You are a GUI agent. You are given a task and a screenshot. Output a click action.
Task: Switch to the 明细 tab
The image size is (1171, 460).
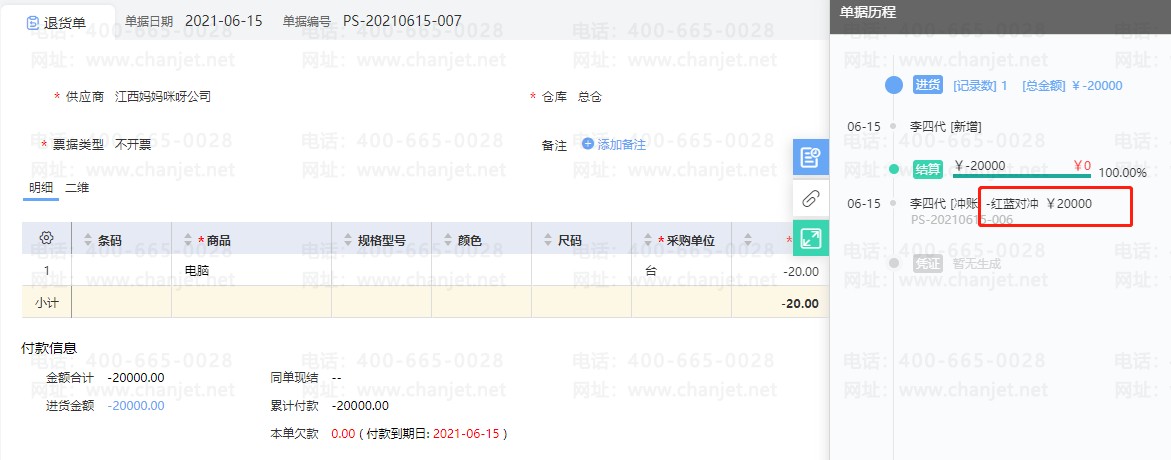click(40, 188)
